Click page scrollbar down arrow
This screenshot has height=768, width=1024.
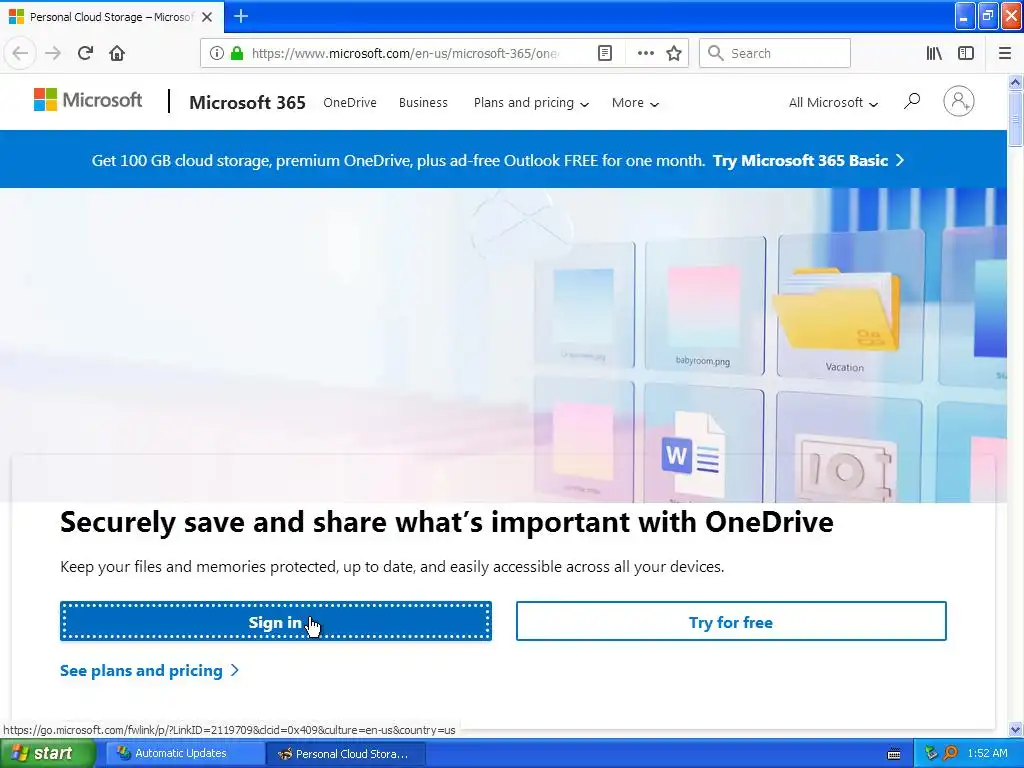[1015, 729]
